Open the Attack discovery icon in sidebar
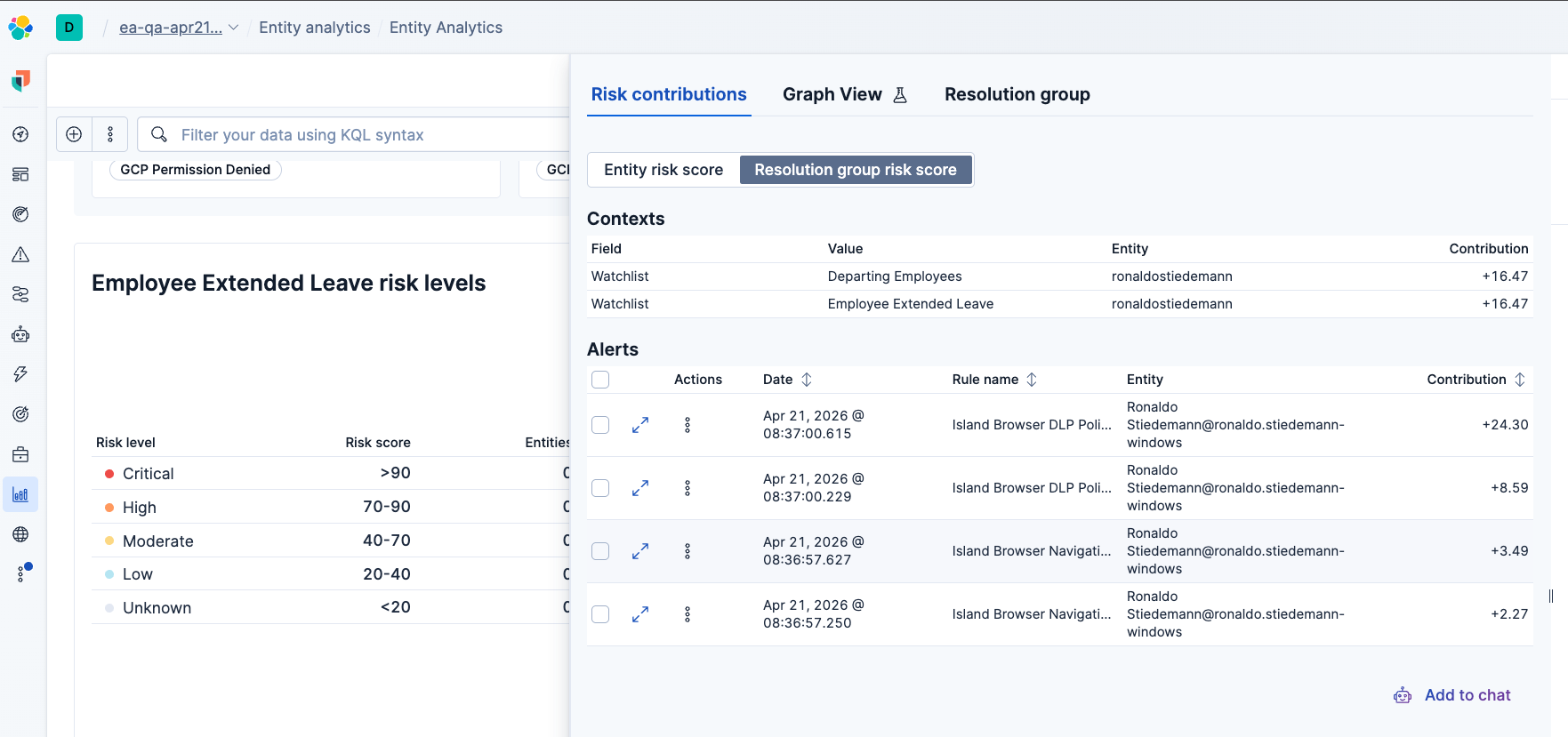Screen dimensions: 1568x737 click(x=20, y=294)
